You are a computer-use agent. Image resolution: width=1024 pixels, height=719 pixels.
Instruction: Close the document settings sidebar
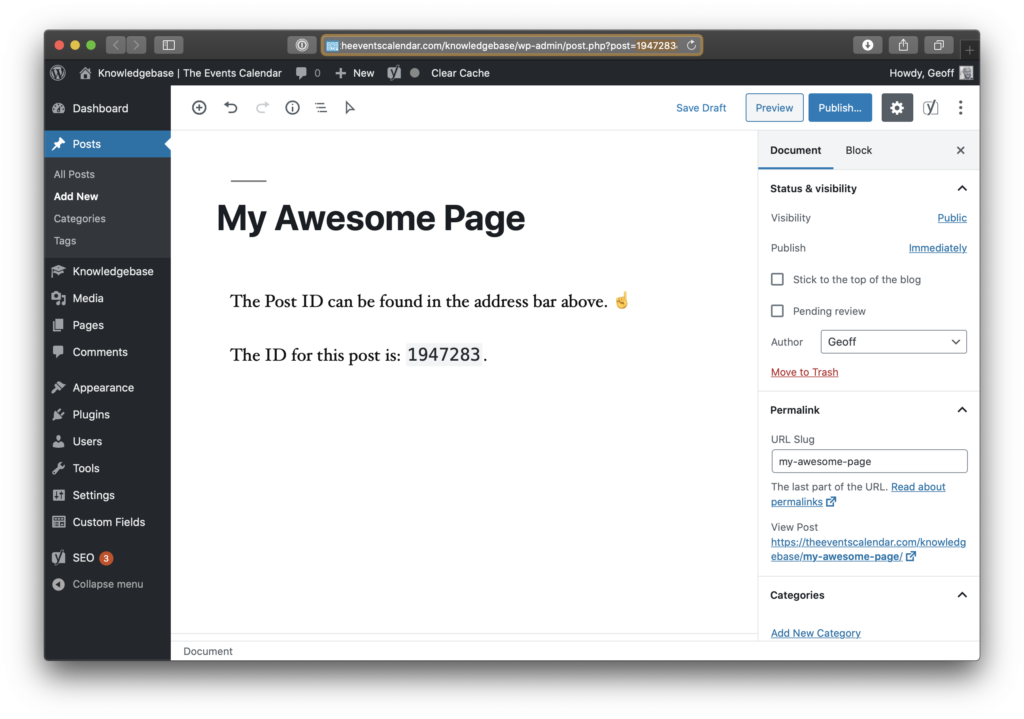[x=960, y=150]
